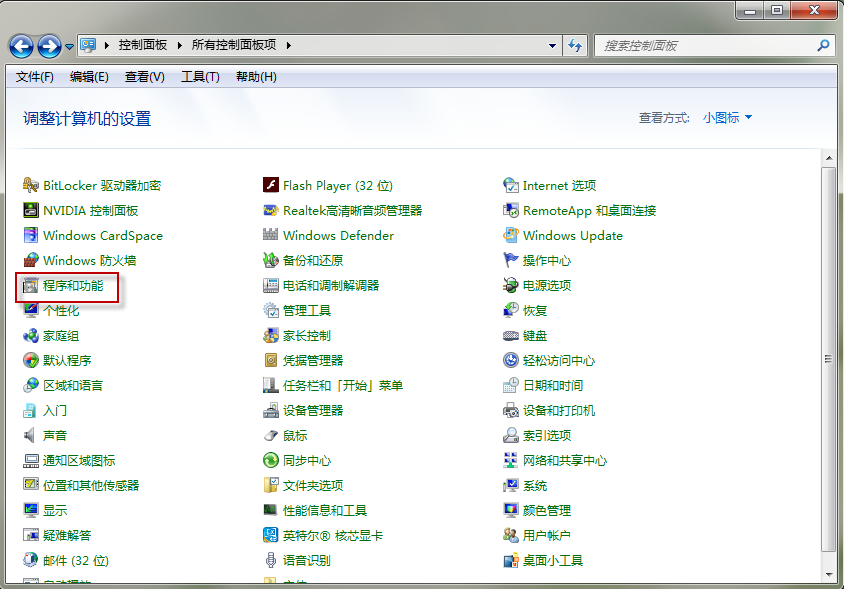
Task: Click the 鼠标 mouse icon
Action: [x=271, y=436]
